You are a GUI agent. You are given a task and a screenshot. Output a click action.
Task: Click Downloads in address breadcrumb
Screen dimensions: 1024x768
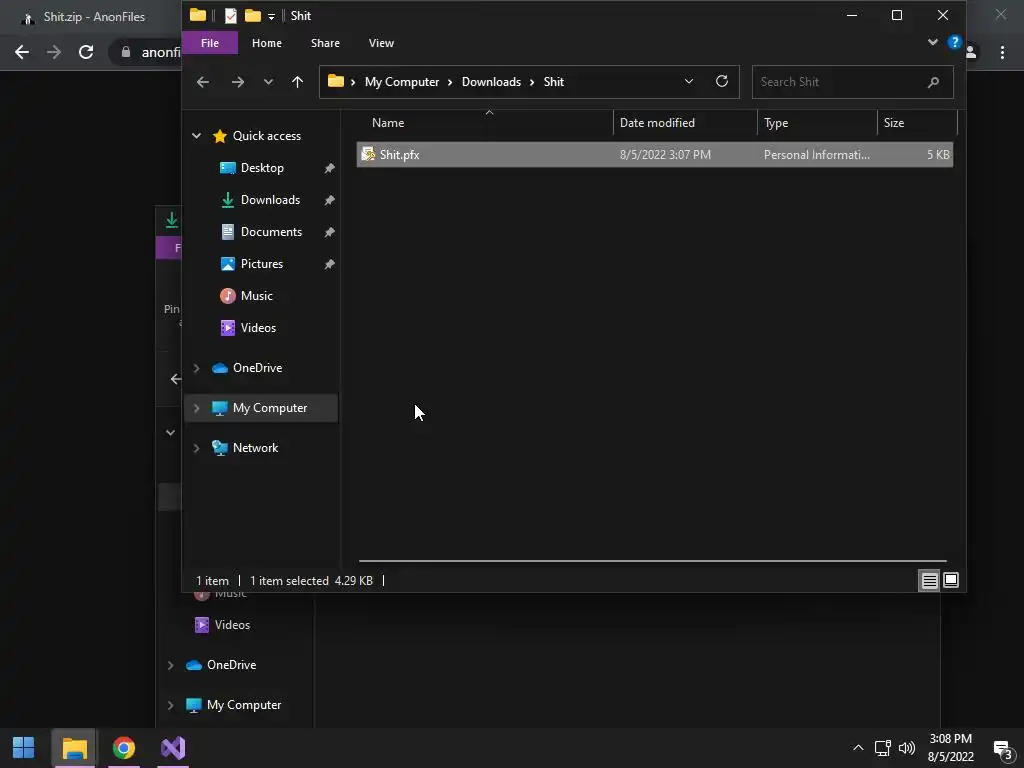point(491,82)
